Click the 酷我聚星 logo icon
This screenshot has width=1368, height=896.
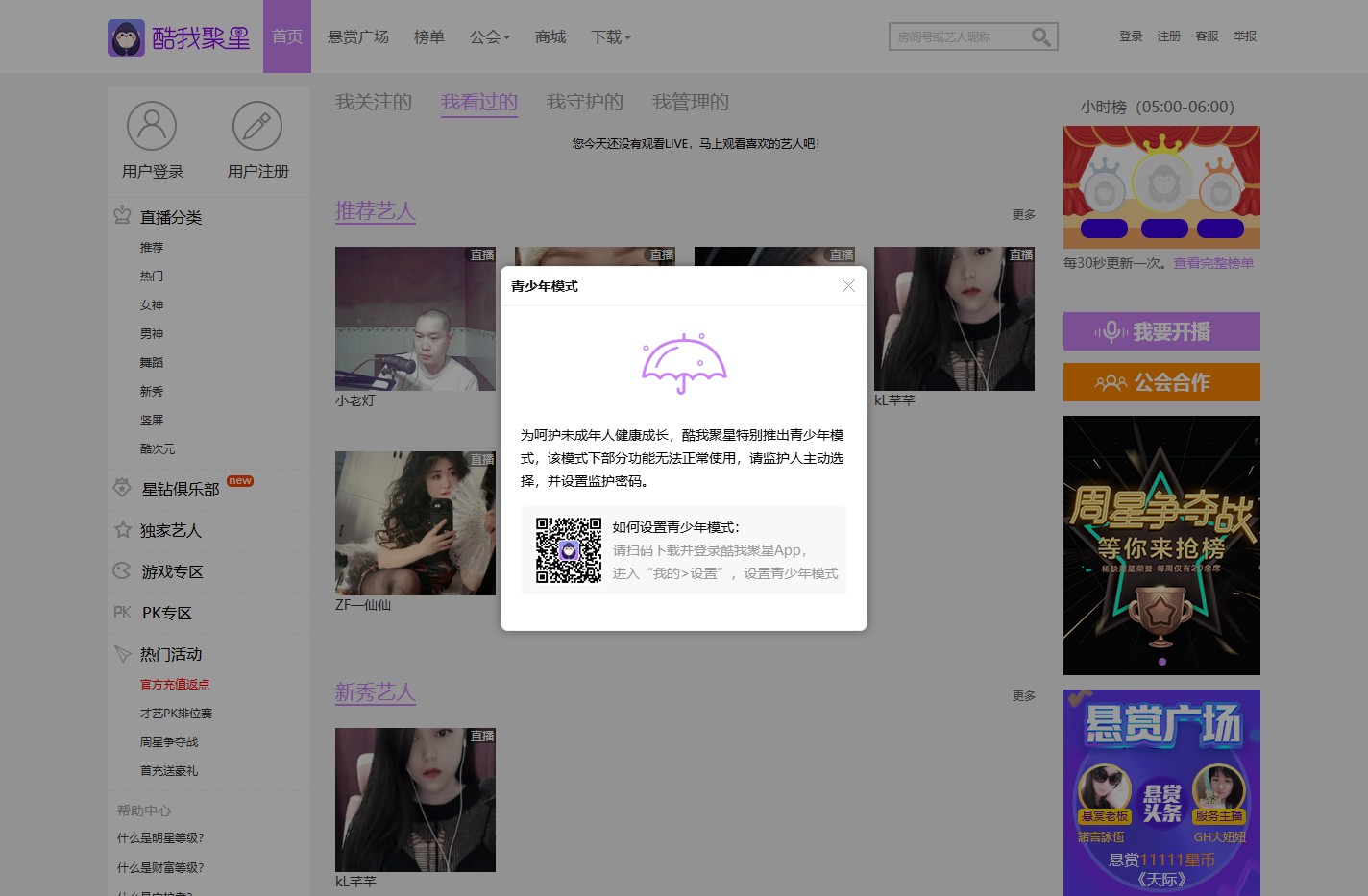(x=126, y=37)
